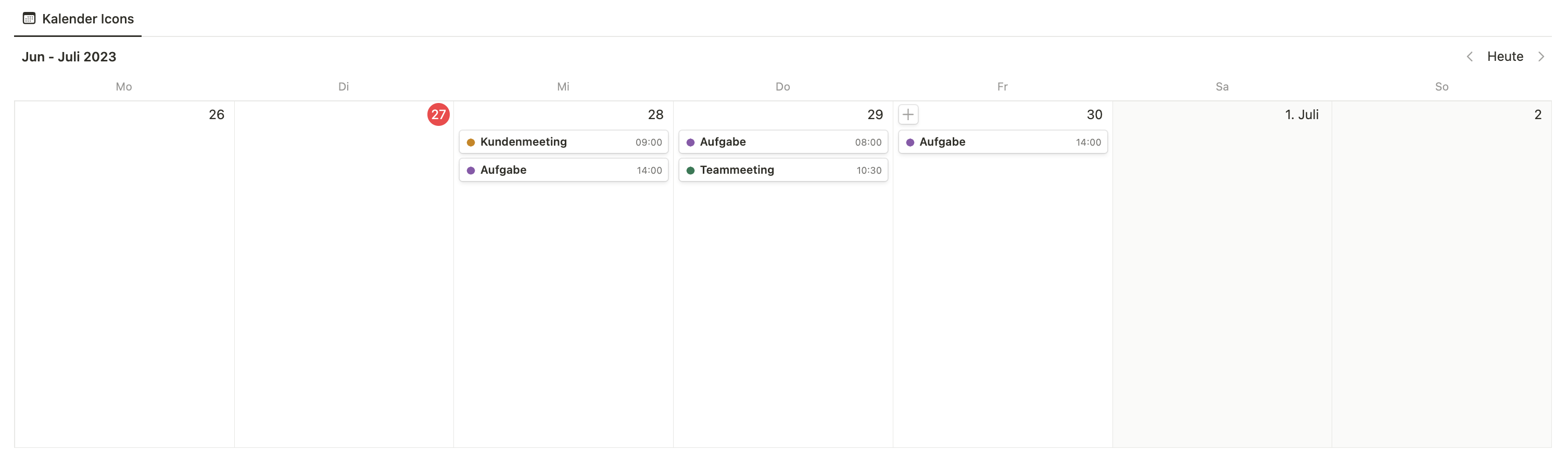
Task: Click the Mo weekday header
Action: point(123,86)
